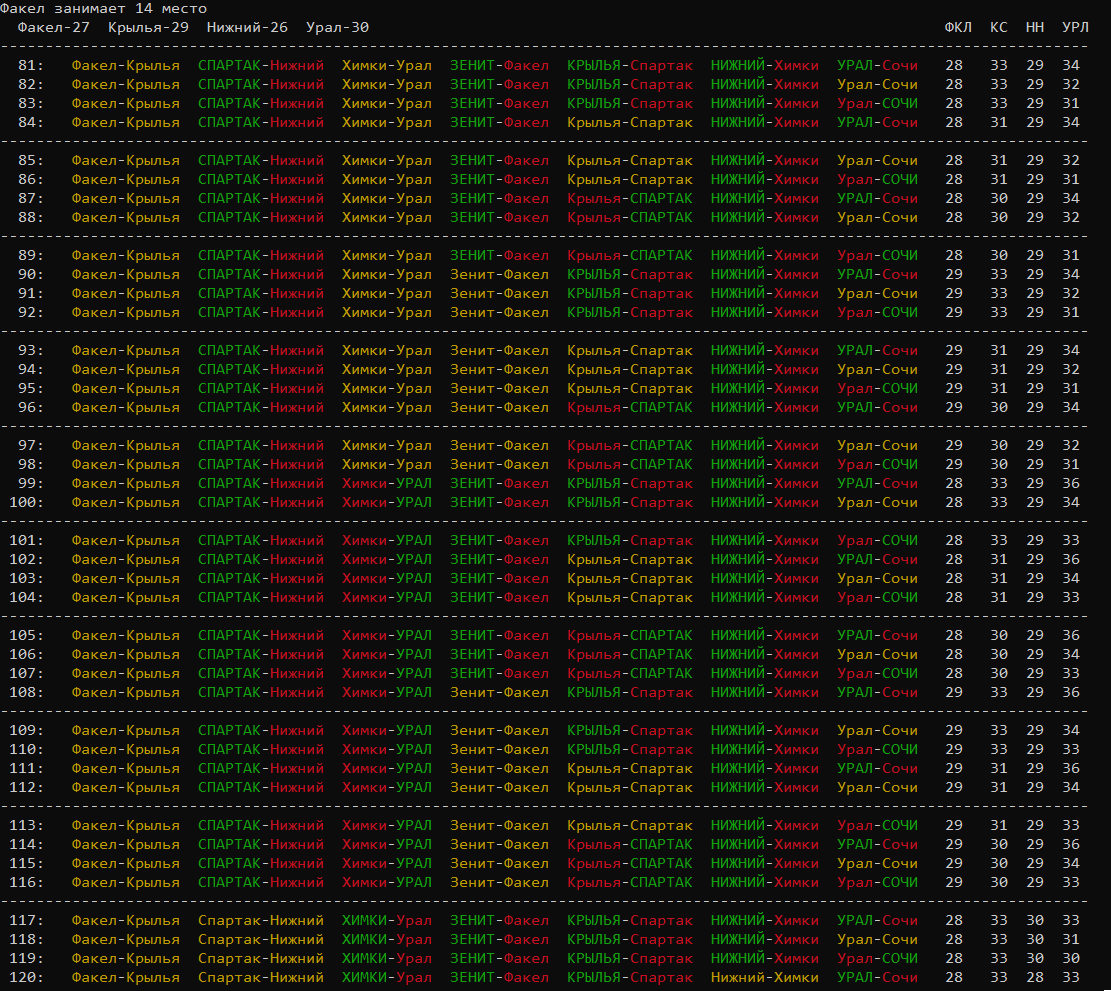Screen dimensions: 1111x991
Task: Click 'СПАРТАК-Нижний' in row 83
Action: point(261,104)
